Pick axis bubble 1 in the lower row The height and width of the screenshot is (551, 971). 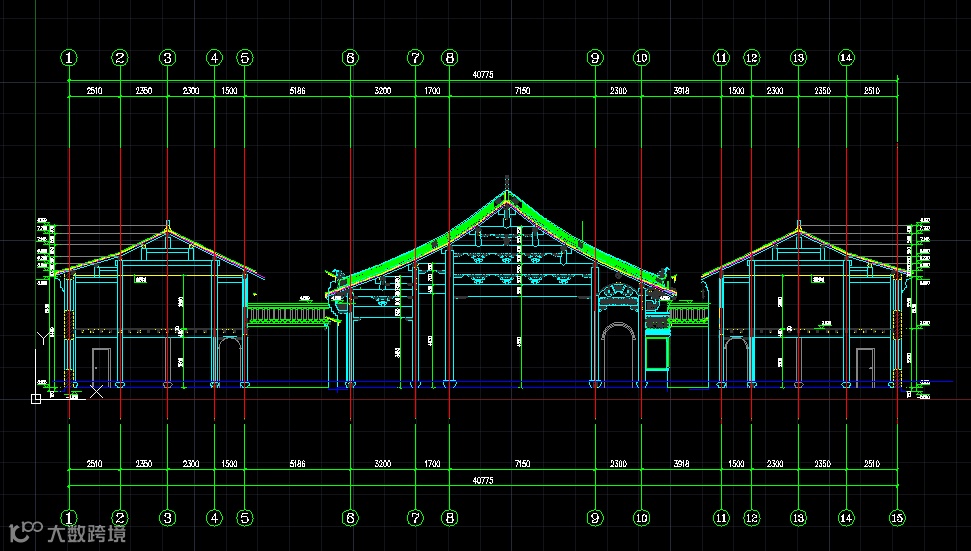pyautogui.click(x=69, y=518)
